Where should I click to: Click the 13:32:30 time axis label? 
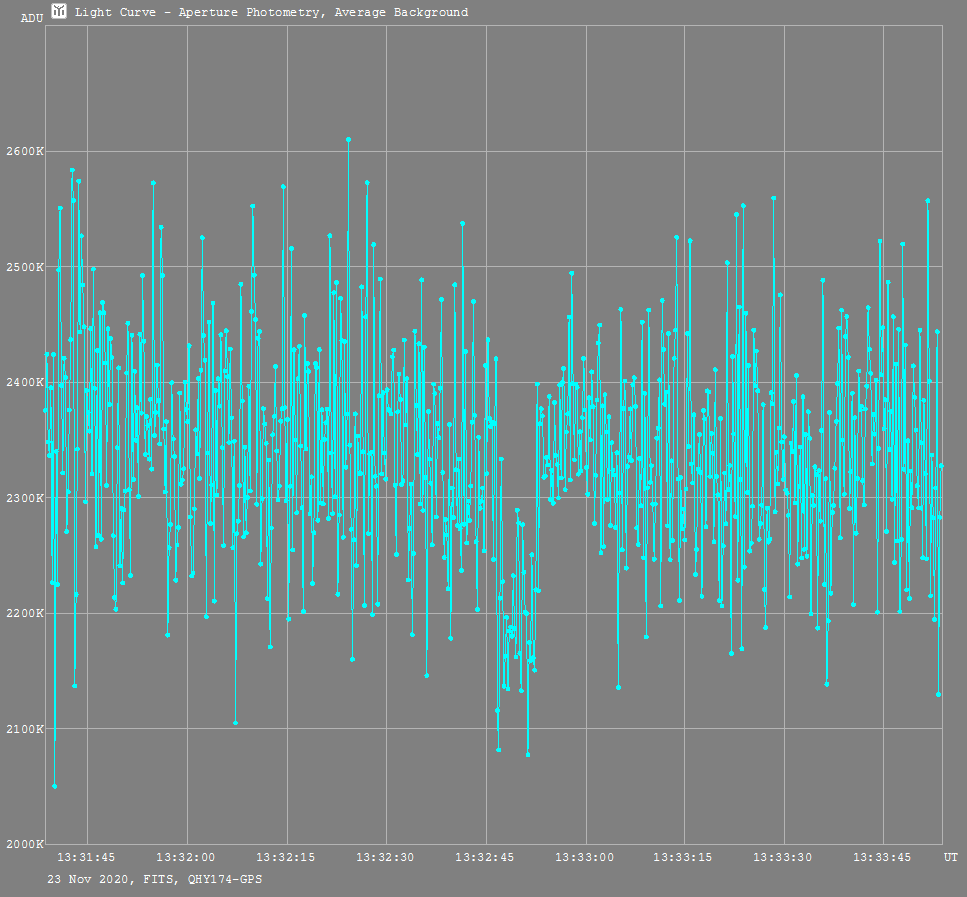tap(385, 858)
